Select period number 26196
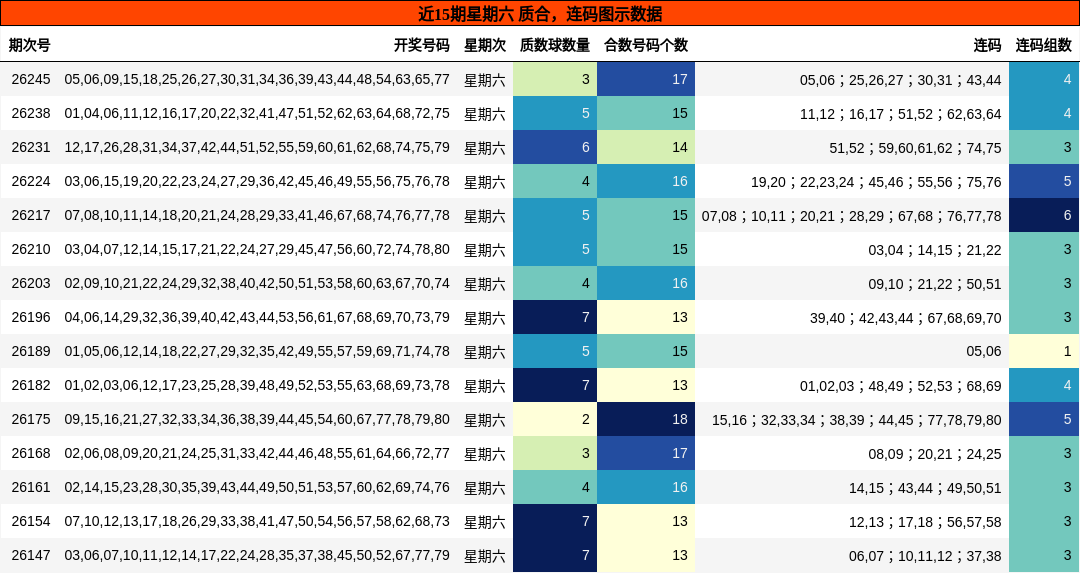 pos(31,317)
